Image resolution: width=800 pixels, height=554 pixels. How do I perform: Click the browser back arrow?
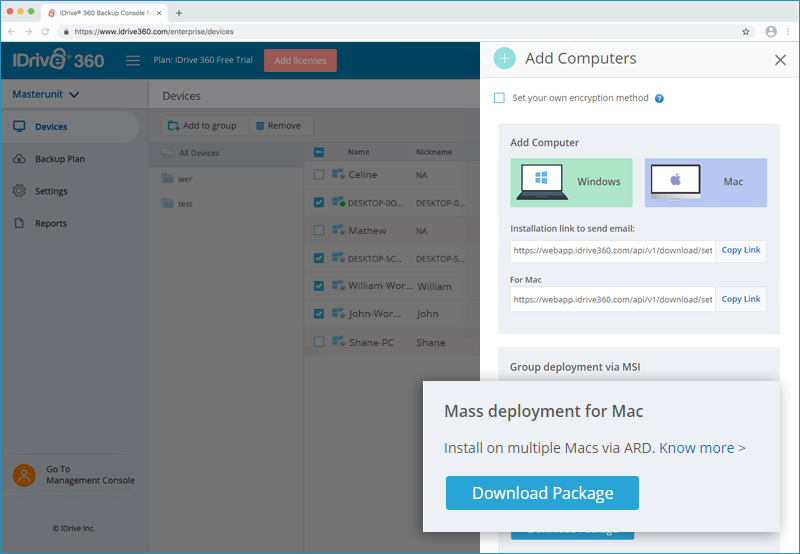pos(12,32)
